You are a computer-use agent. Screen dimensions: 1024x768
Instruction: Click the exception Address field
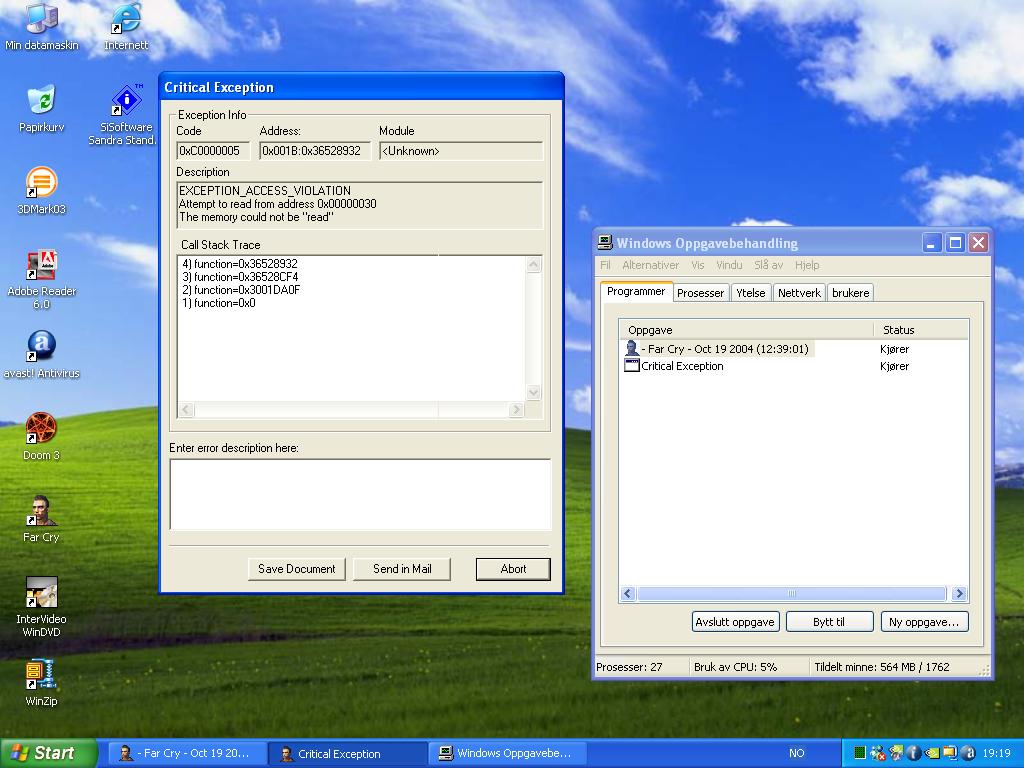pos(315,151)
